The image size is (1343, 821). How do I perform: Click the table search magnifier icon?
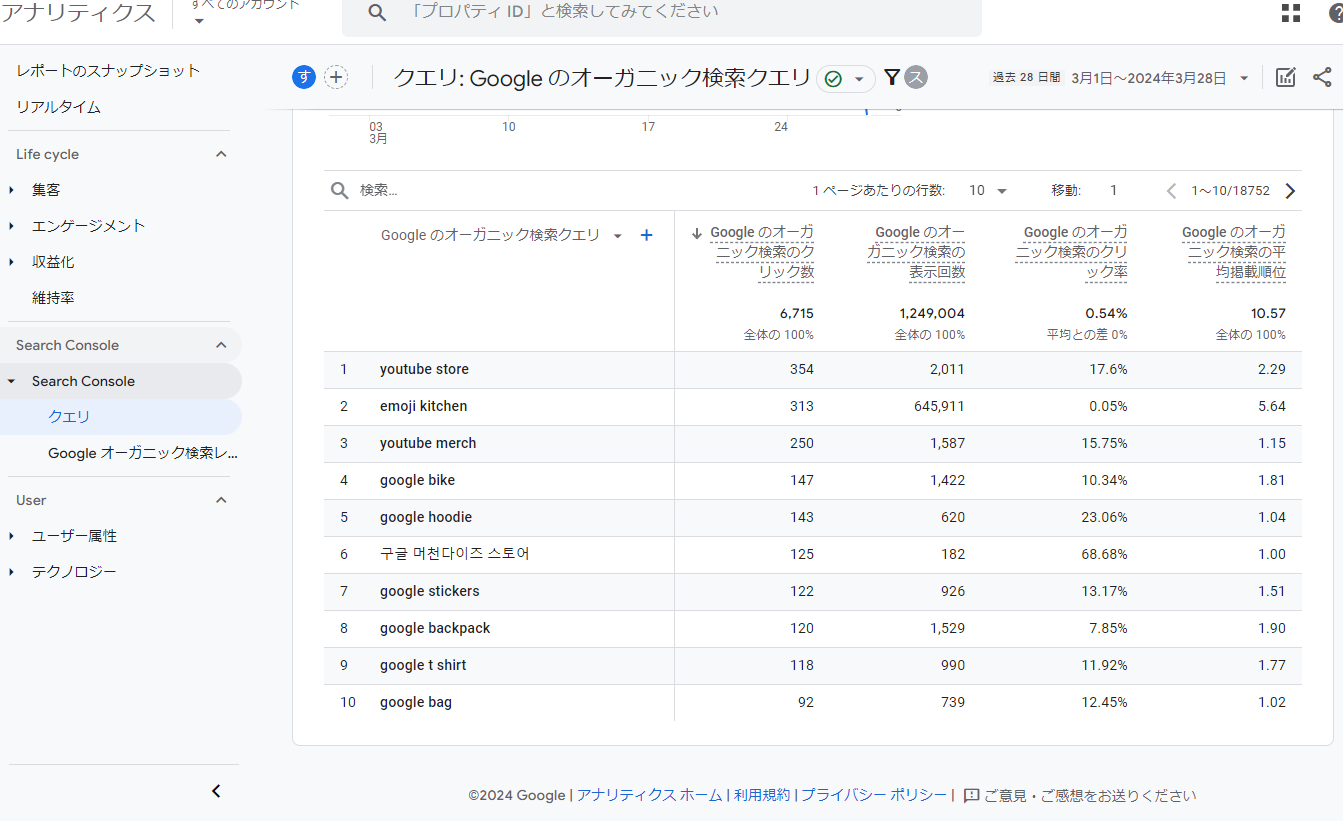340,190
